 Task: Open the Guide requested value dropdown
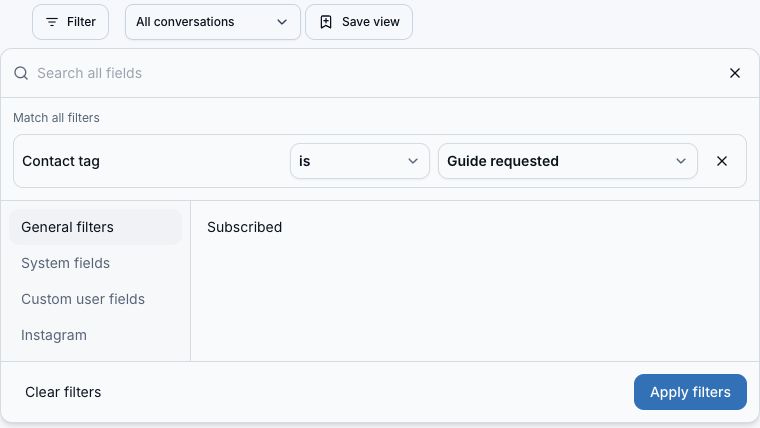click(x=568, y=161)
